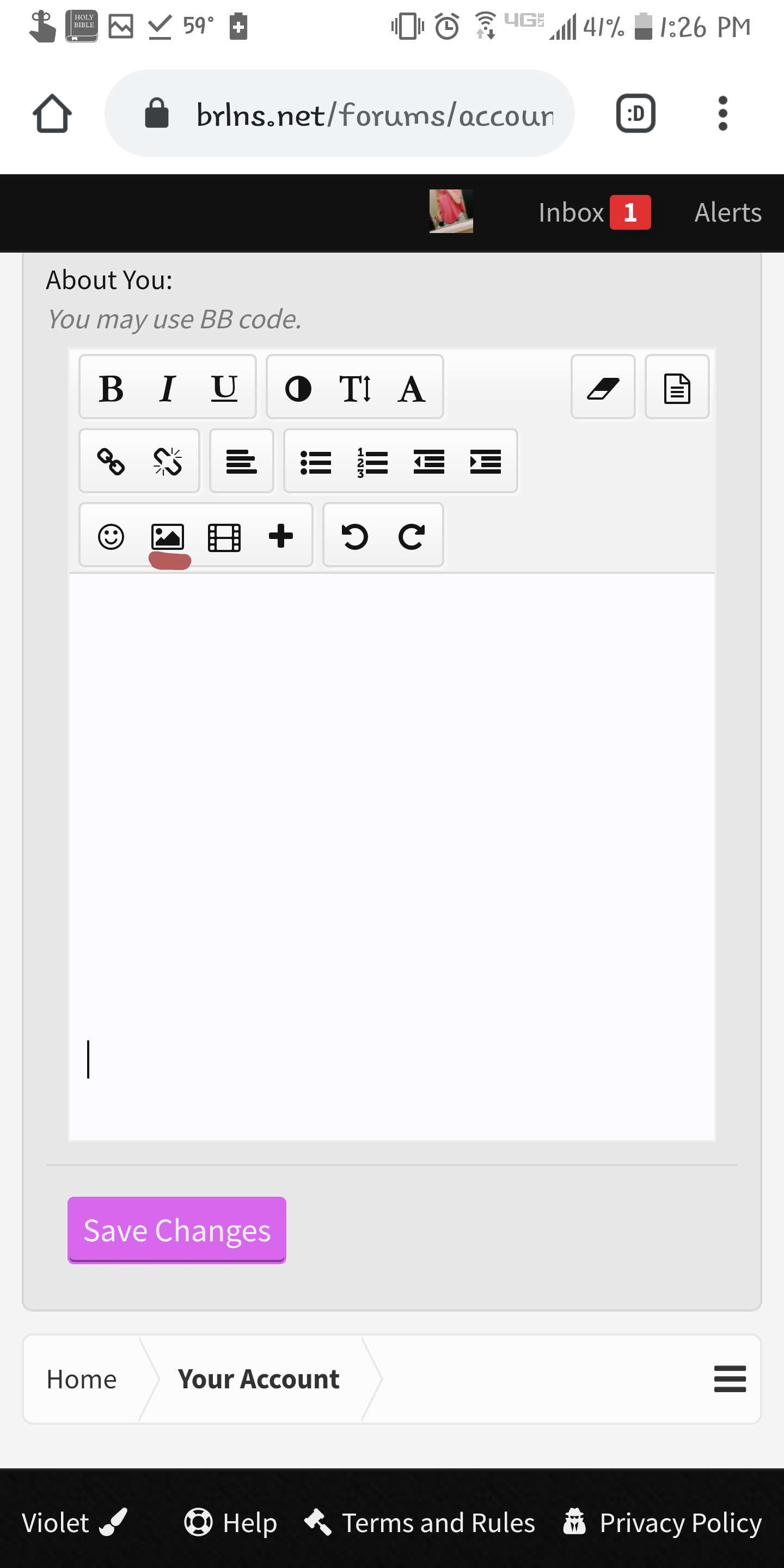Open the Privacy Policy link
Image resolution: width=784 pixels, height=1568 pixels.
pyautogui.click(x=661, y=1522)
